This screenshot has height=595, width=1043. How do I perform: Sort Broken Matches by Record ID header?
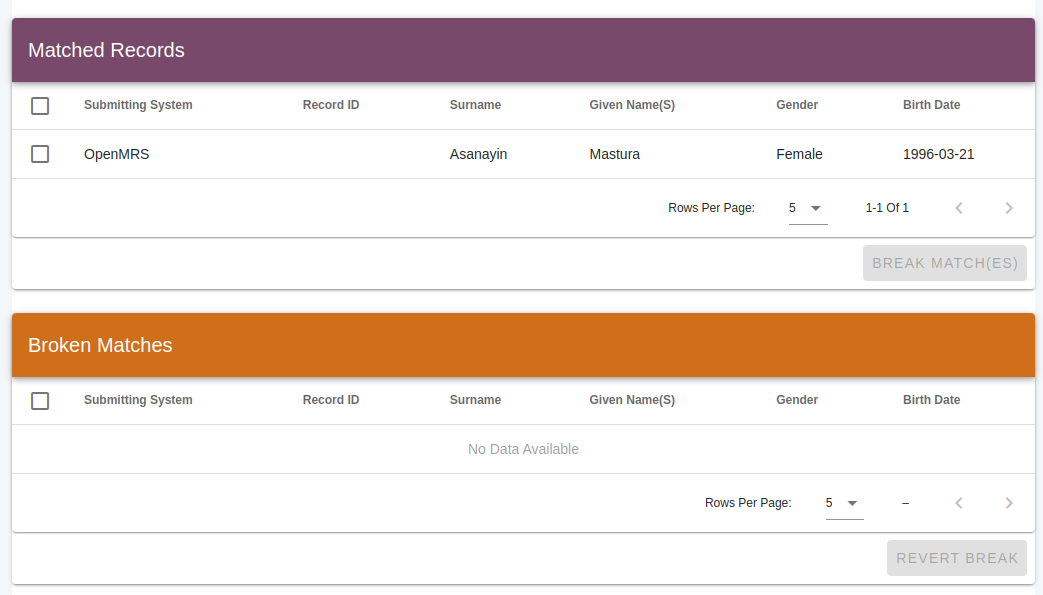point(330,400)
